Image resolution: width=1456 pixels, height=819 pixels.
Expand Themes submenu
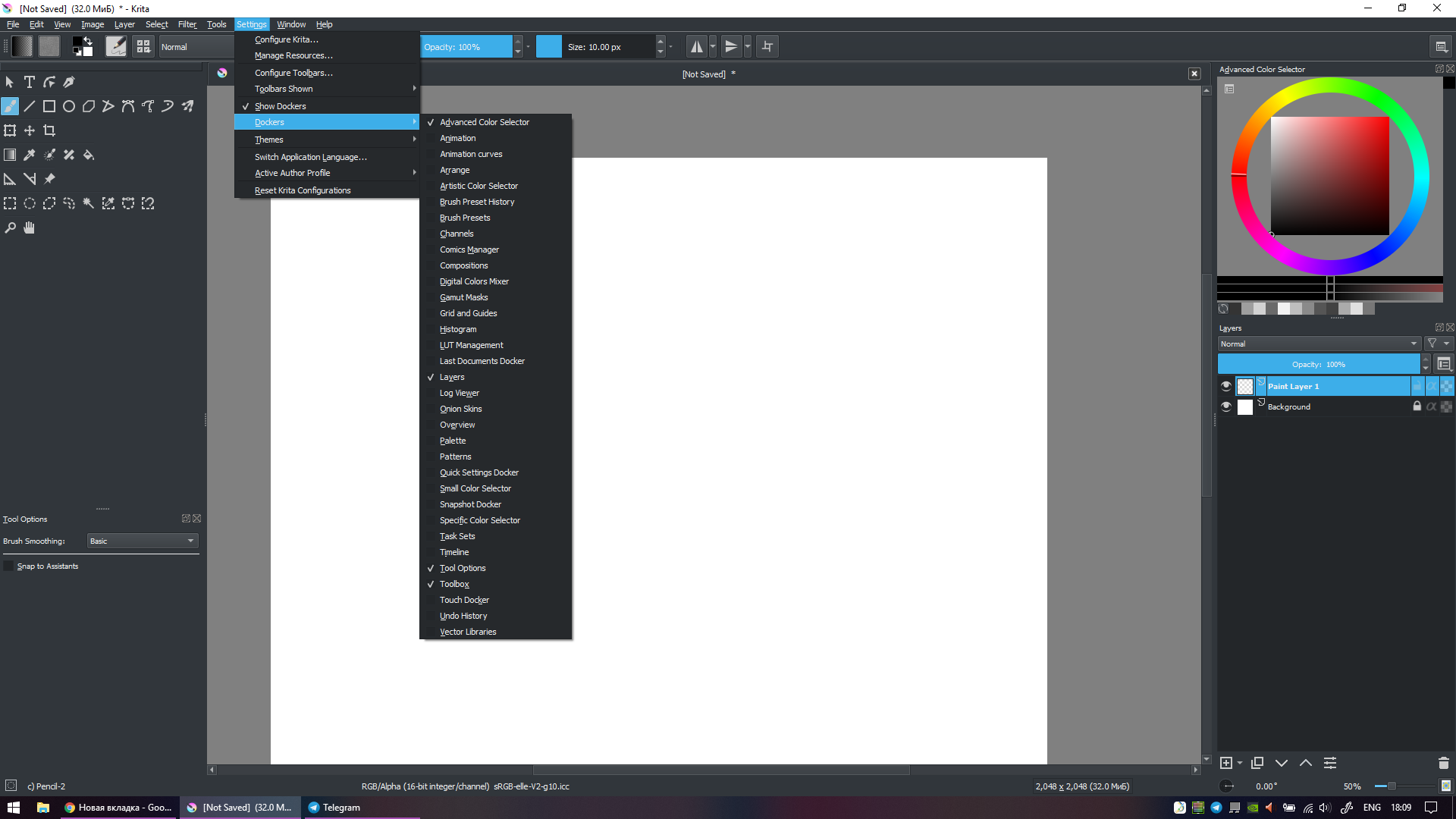[x=327, y=140]
